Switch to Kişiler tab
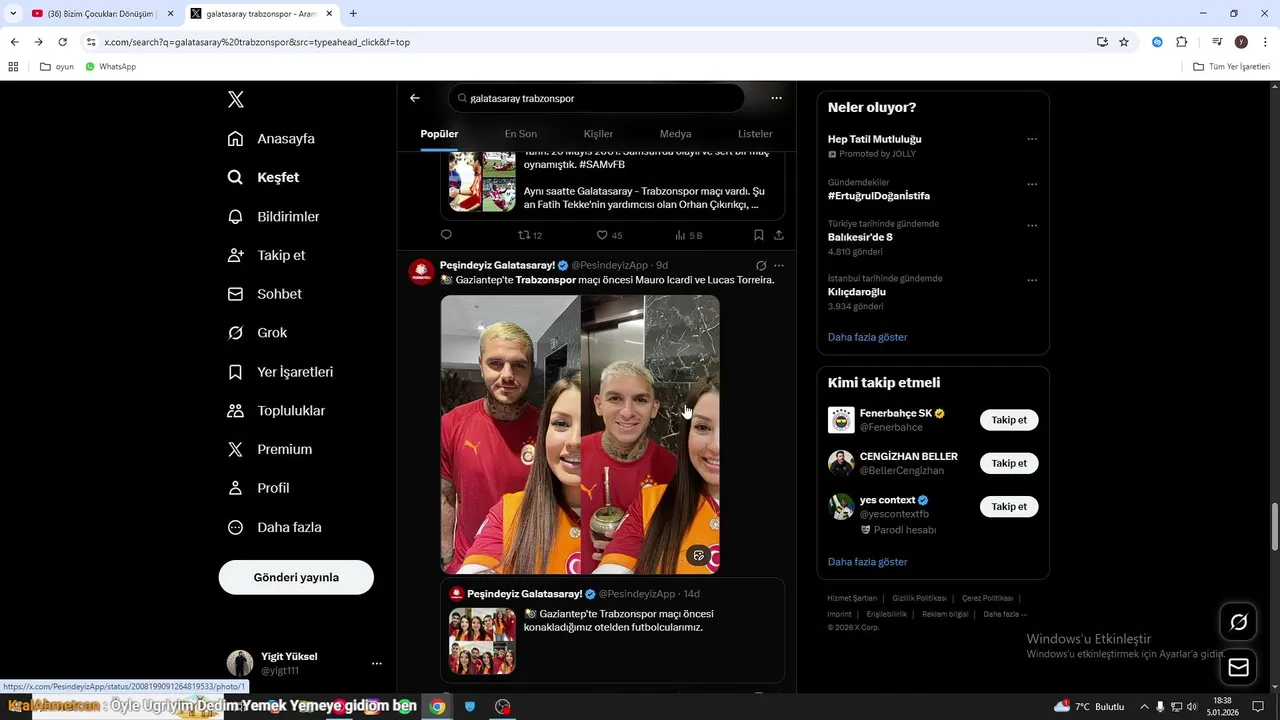This screenshot has width=1280, height=720. click(598, 134)
